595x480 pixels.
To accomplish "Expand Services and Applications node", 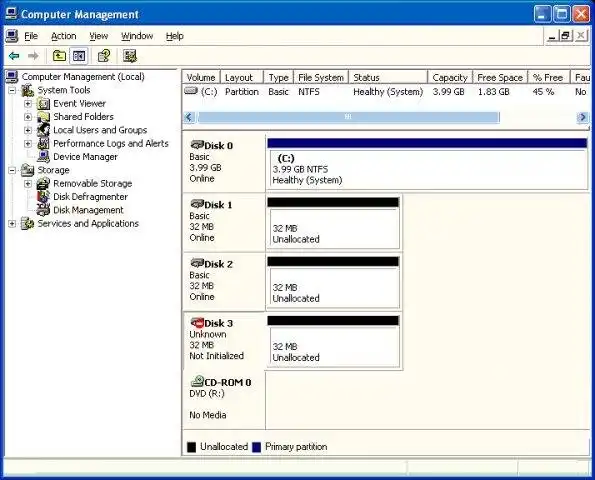I will (12, 223).
